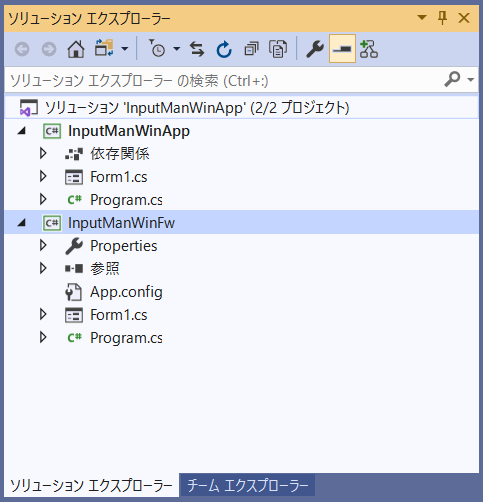This screenshot has height=502, width=483.
Task: Expand Program.cs under InputManWinFw
Action: (x=43, y=337)
